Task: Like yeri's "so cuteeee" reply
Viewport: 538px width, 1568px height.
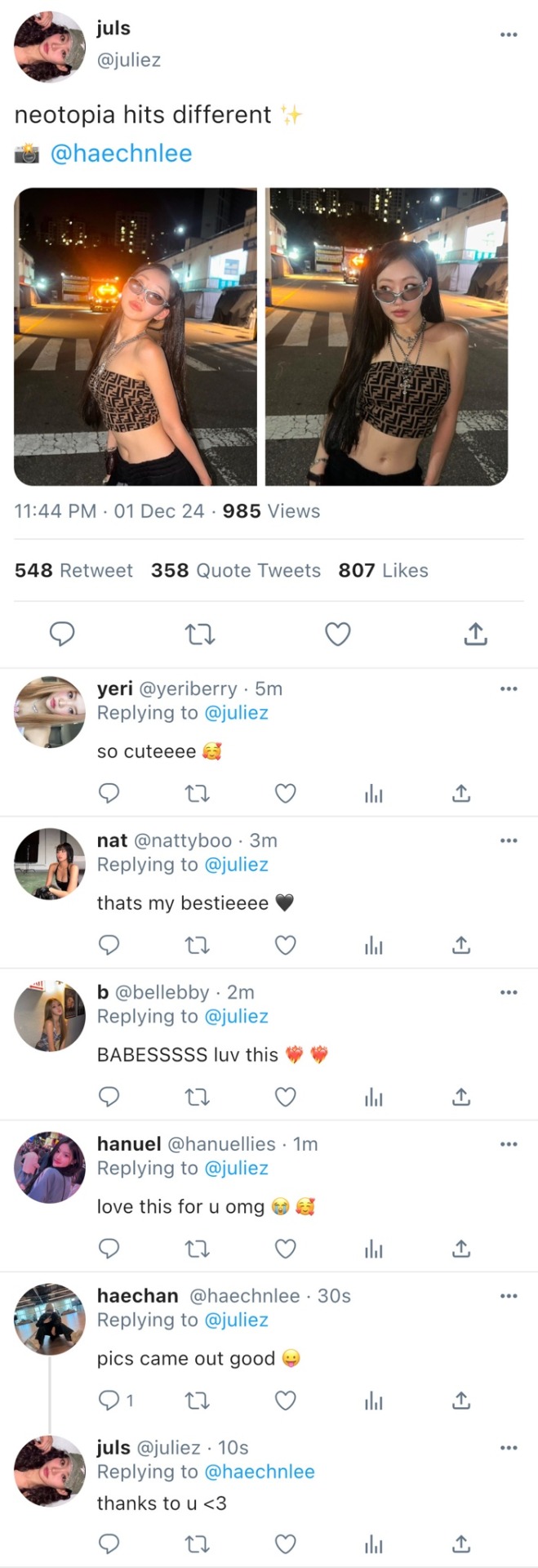Action: click(x=285, y=793)
